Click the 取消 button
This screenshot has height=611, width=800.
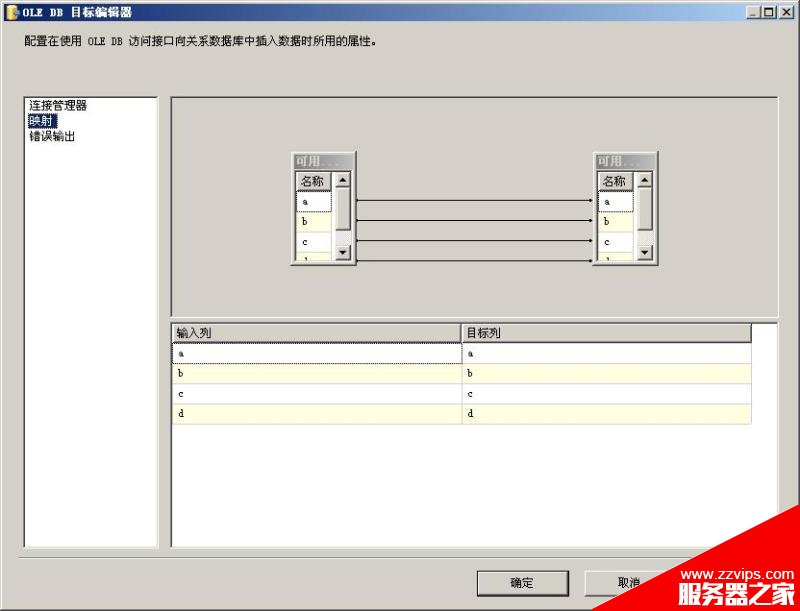[x=629, y=582]
